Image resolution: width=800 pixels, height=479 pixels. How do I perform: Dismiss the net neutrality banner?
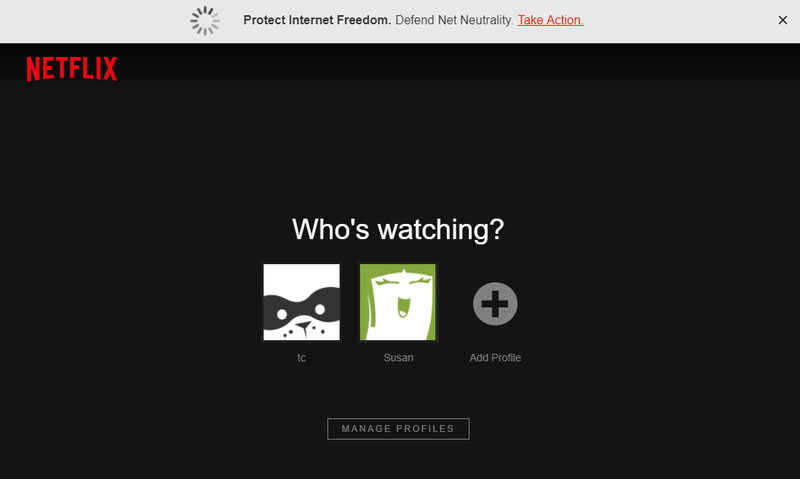[x=783, y=20]
